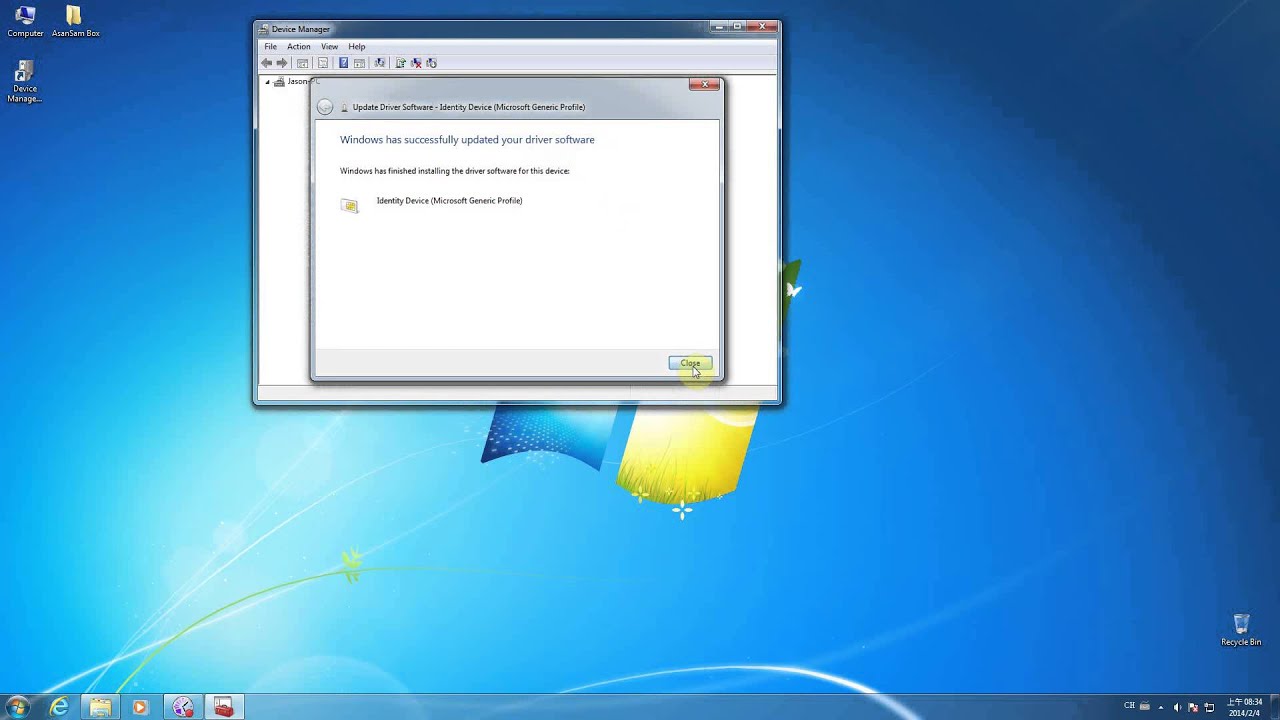Click the Identity Device smart card icon
Screen dimensions: 1280x720
pos(349,205)
